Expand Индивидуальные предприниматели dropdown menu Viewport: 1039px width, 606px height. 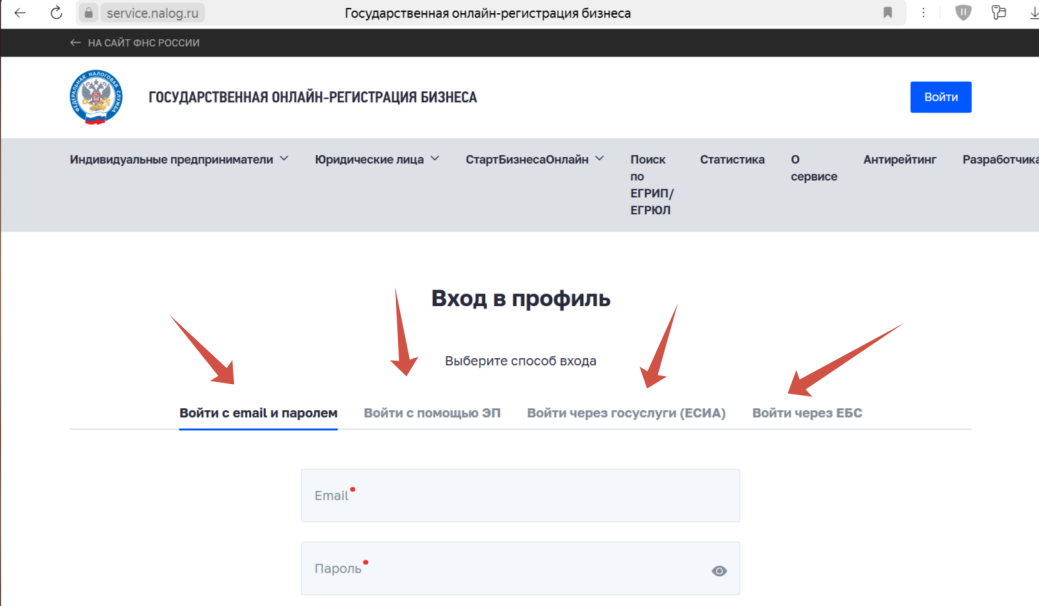tap(179, 159)
